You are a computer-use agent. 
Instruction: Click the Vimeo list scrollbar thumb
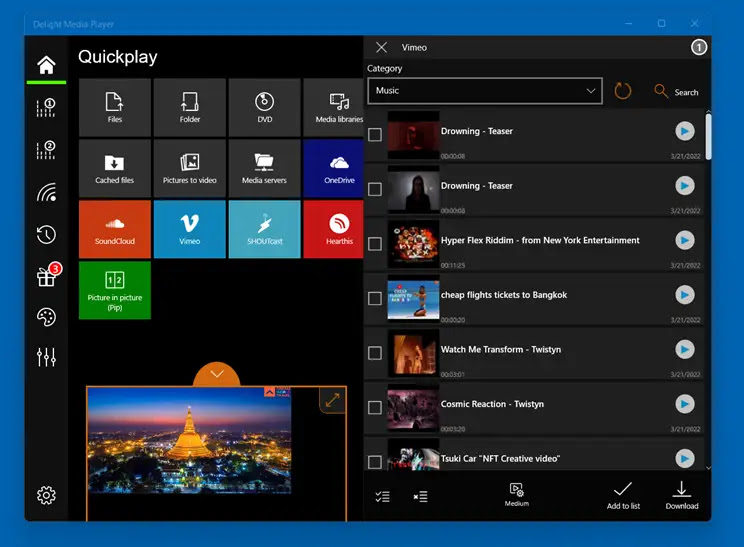click(708, 137)
